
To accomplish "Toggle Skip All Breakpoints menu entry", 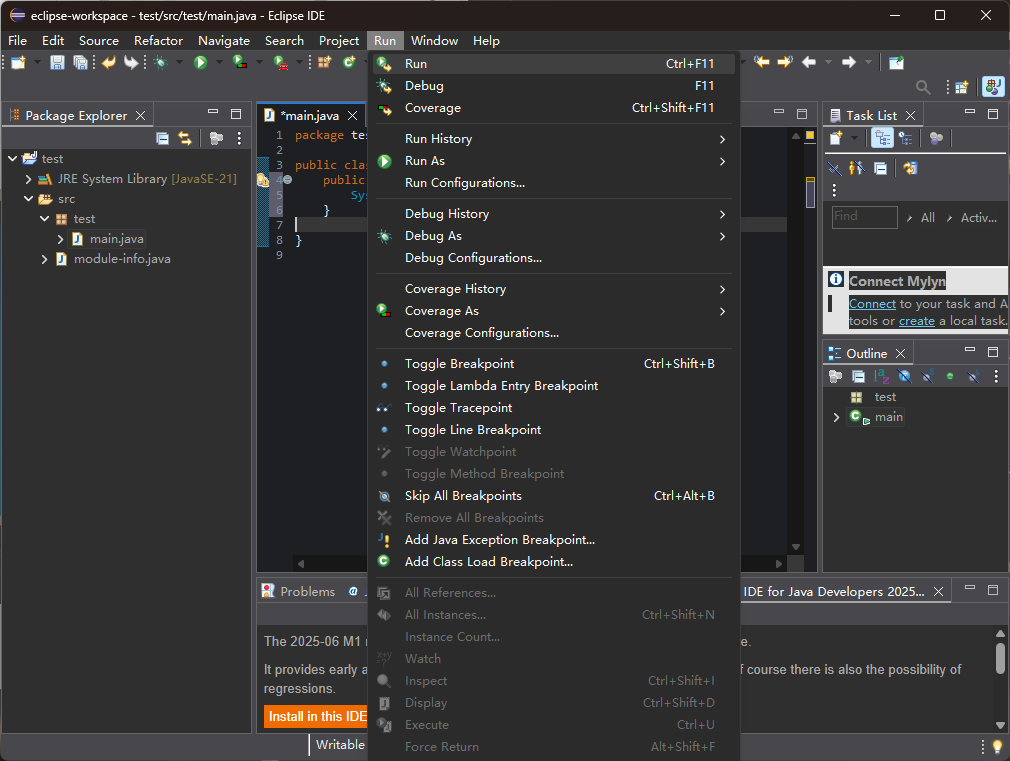I will coord(463,496).
